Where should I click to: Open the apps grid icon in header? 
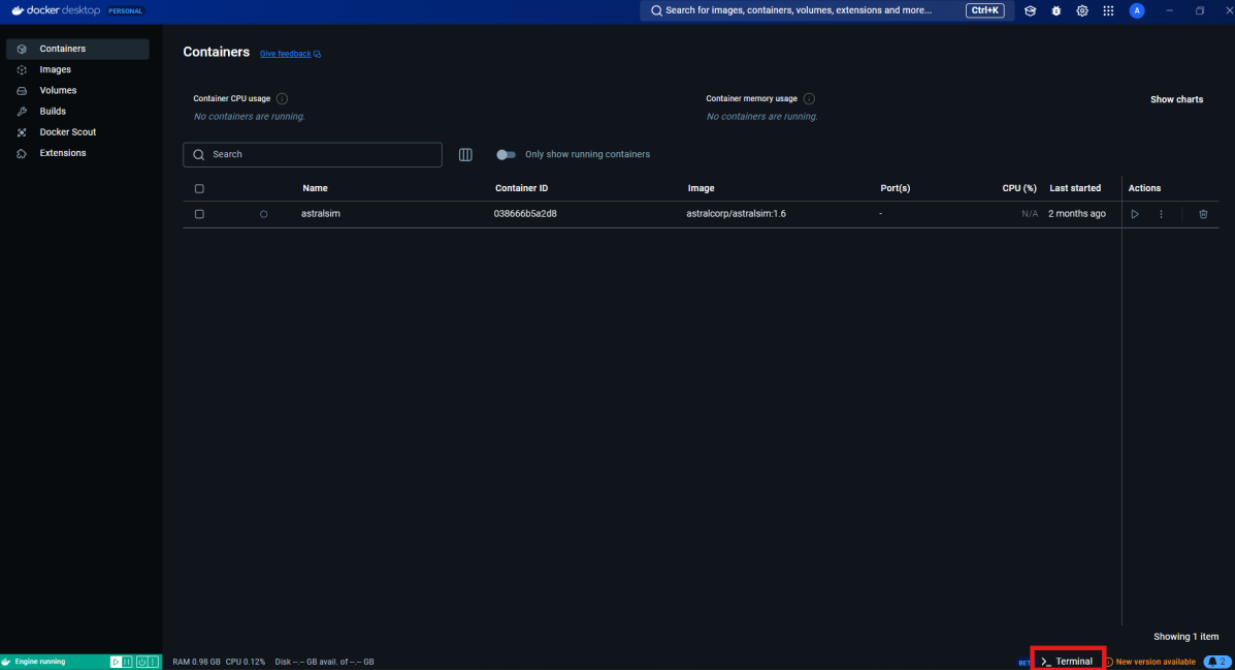[1108, 11]
